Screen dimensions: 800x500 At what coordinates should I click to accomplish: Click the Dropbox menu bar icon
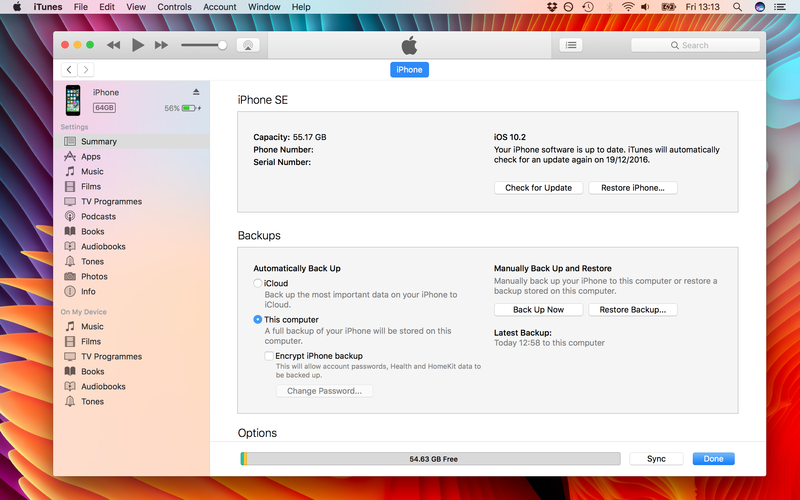(x=552, y=7)
